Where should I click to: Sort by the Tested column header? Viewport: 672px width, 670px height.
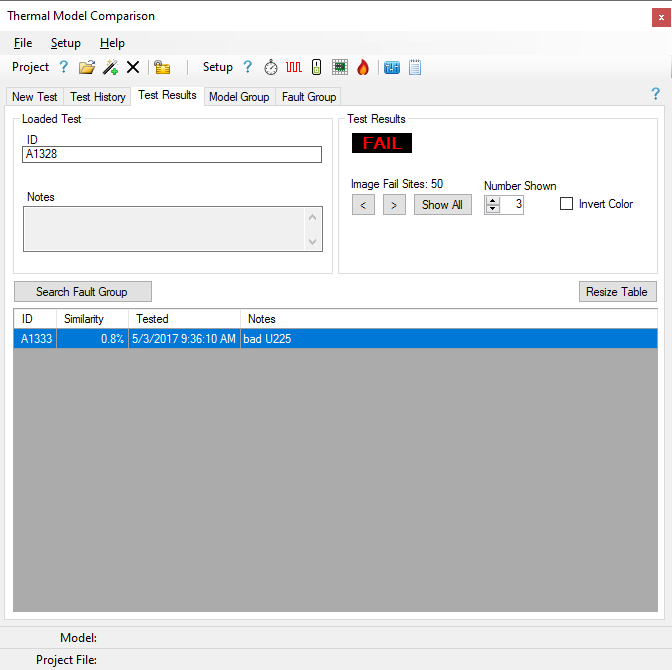(185, 319)
